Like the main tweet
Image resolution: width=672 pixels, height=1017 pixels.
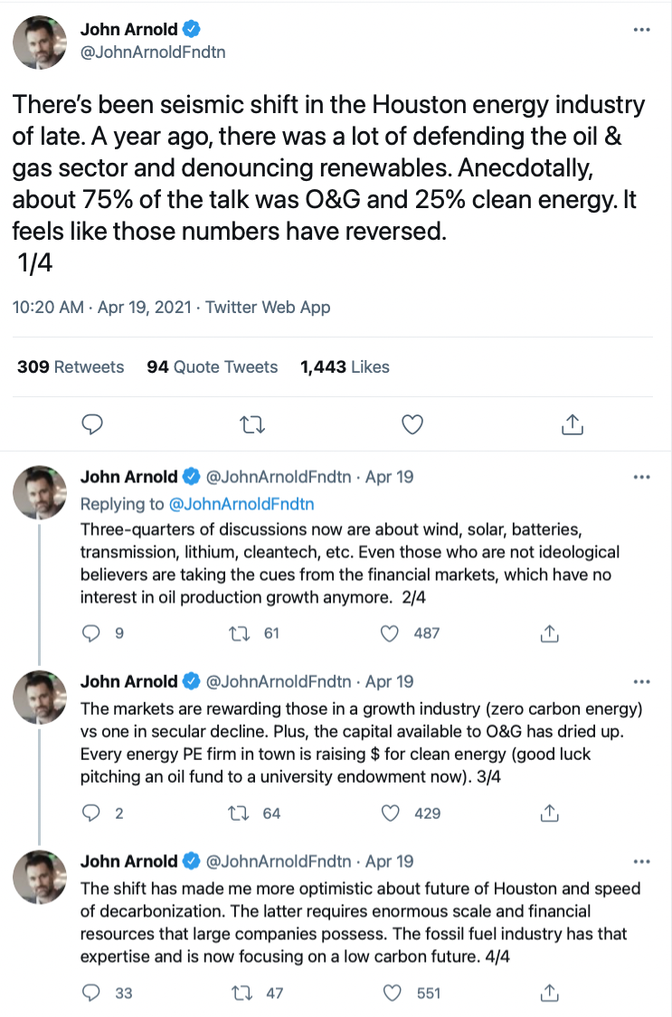point(412,424)
